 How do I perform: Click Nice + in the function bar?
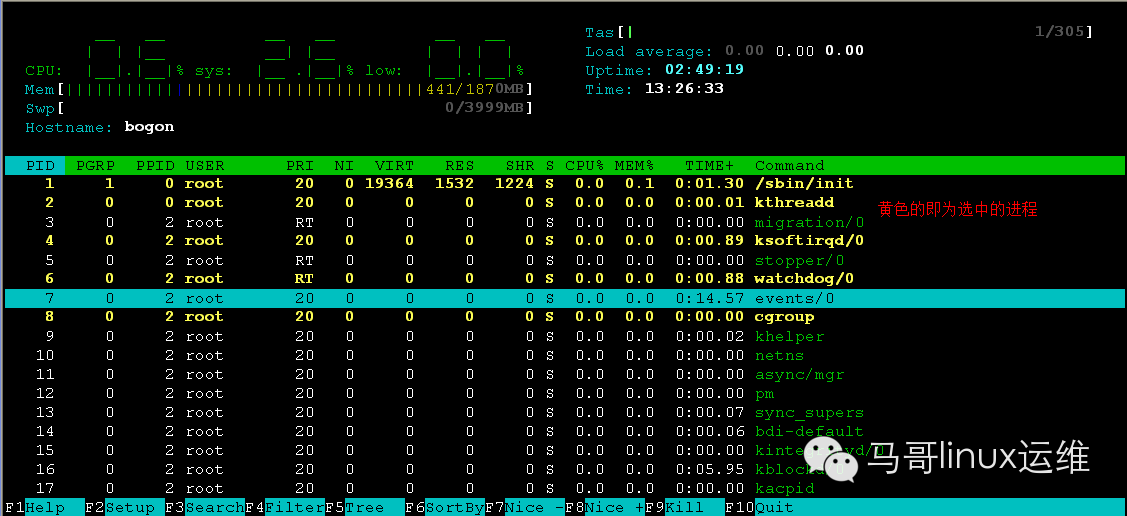coord(615,507)
